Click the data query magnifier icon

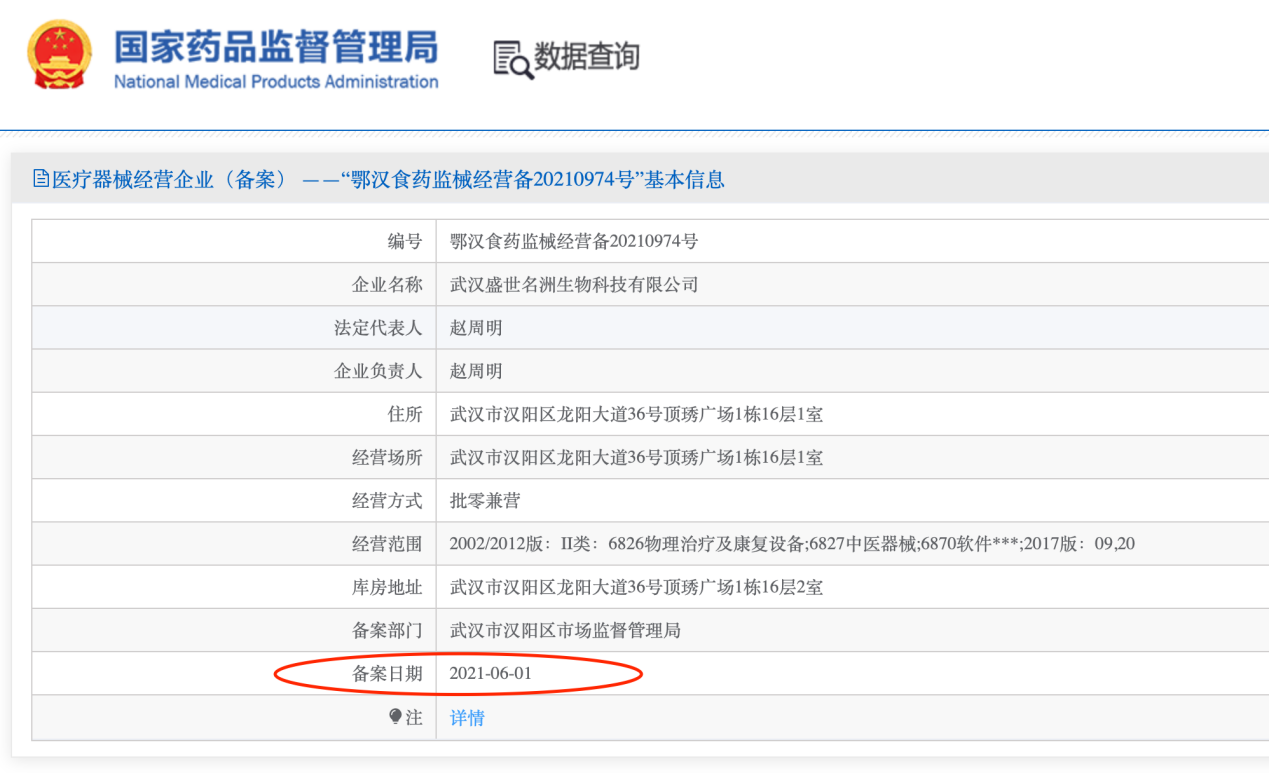point(513,59)
